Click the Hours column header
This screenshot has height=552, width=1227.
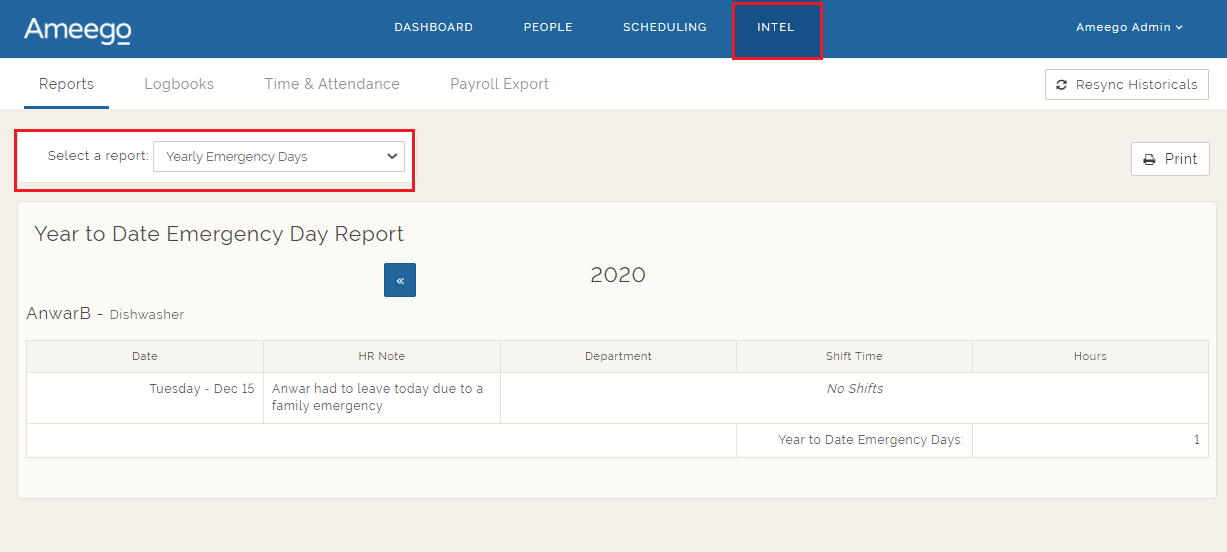tap(1090, 356)
